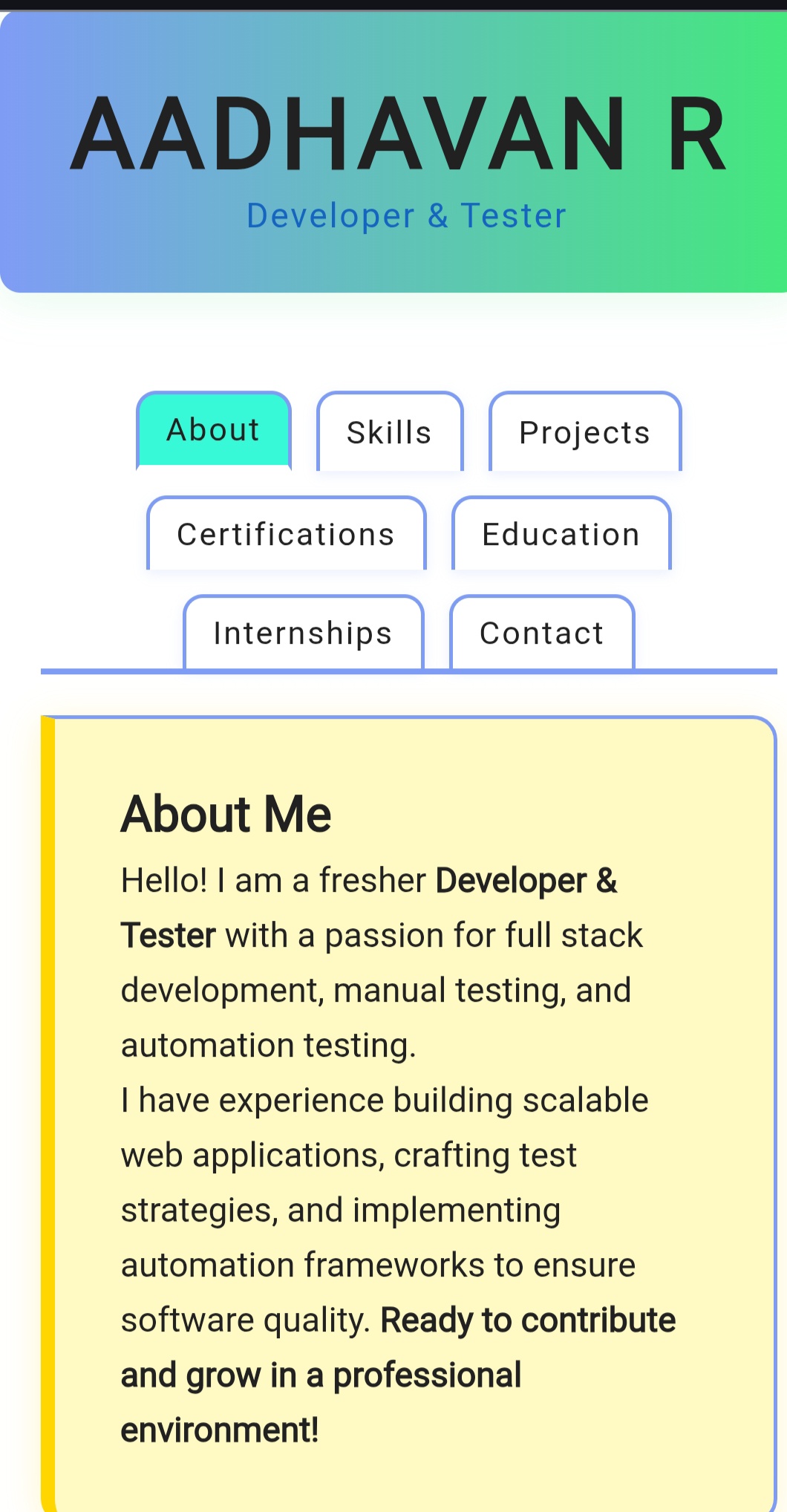Click the "strategies, and implementing" line
This screenshot has height=1512, width=787.
(x=340, y=1210)
